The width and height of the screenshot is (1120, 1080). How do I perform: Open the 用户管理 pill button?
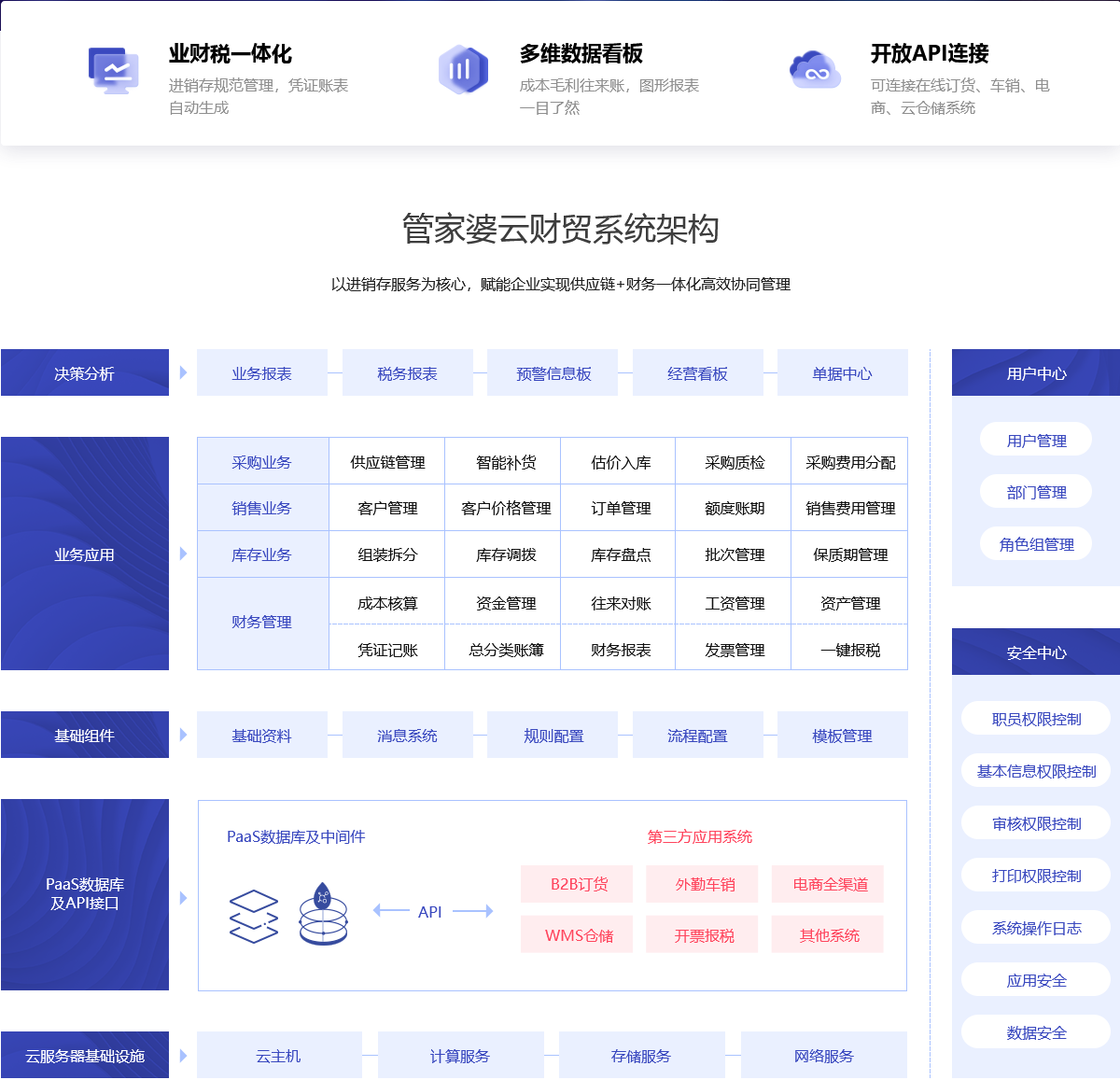coord(1036,441)
